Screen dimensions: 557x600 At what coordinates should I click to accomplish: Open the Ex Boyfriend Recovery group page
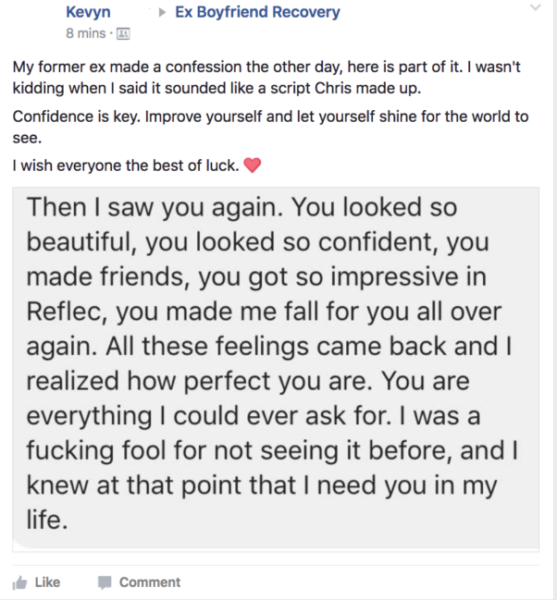pos(257,12)
